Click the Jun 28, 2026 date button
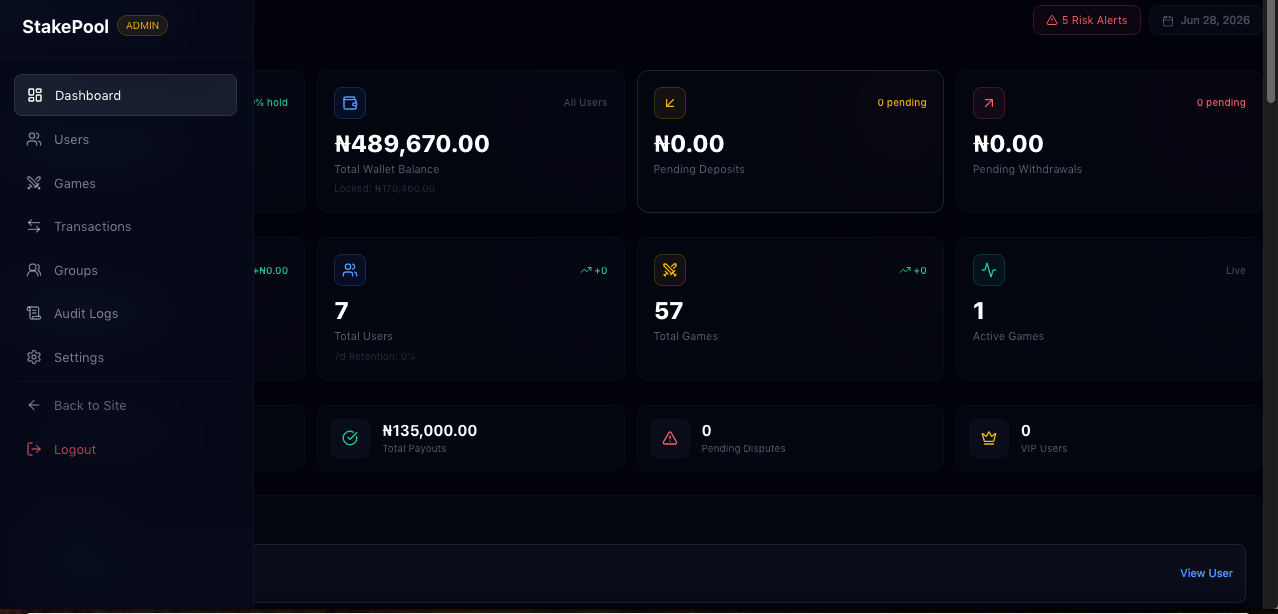This screenshot has width=1278, height=614. coord(1206,20)
